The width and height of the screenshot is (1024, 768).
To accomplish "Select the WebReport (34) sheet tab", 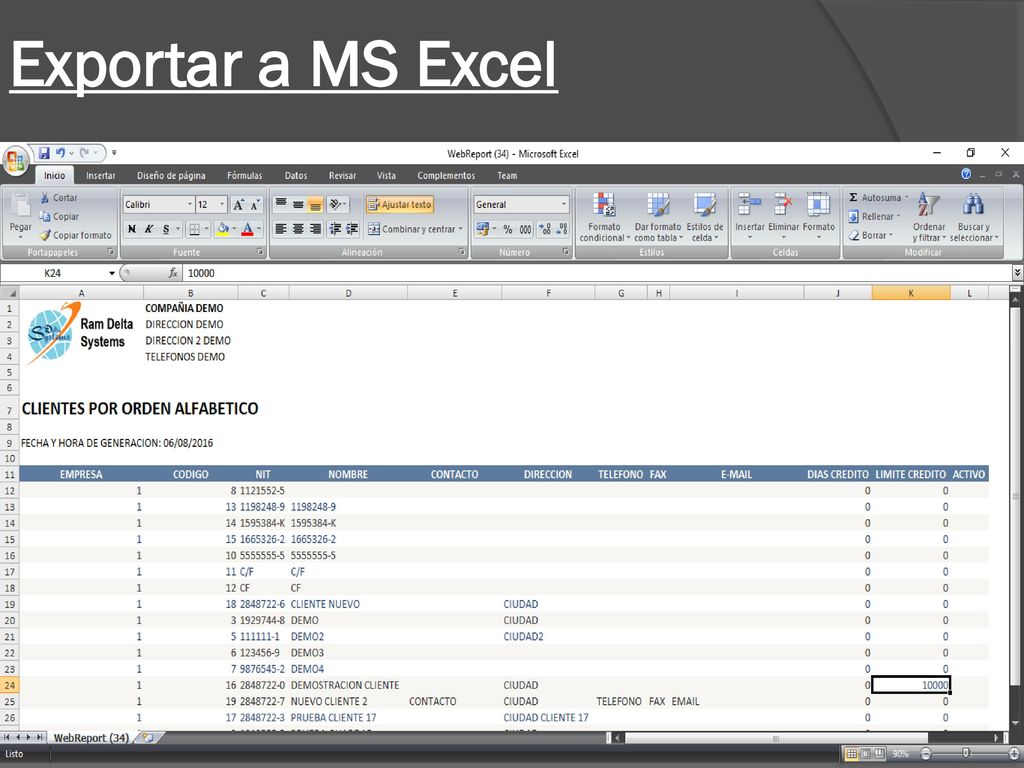I will 91,737.
